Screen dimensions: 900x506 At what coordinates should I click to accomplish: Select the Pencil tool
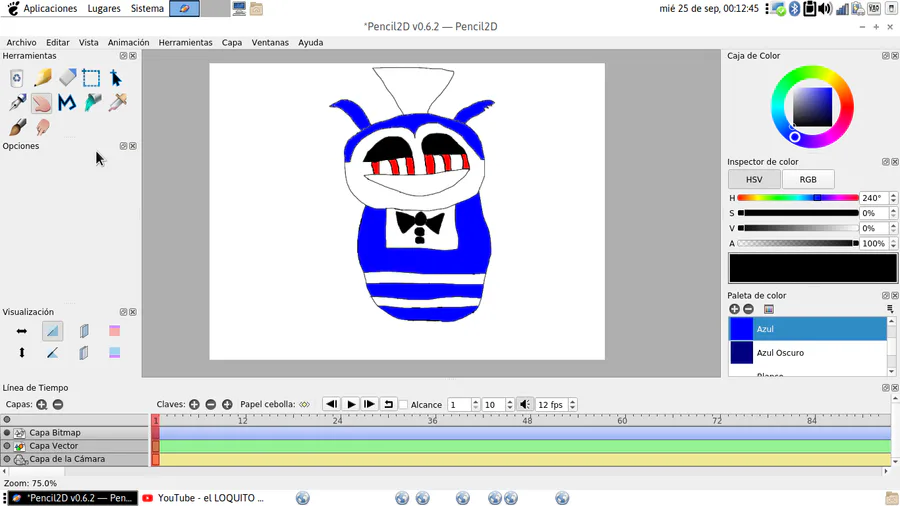pyautogui.click(x=42, y=78)
